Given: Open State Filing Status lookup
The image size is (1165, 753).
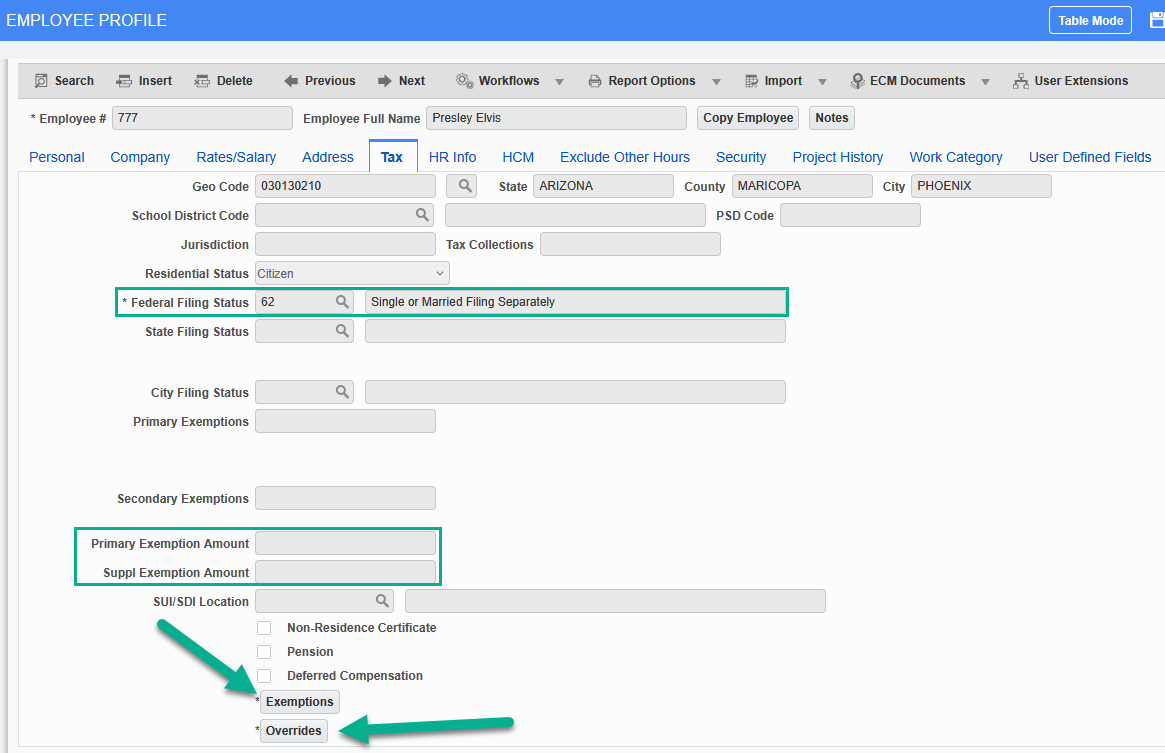Looking at the screenshot, I should point(342,331).
